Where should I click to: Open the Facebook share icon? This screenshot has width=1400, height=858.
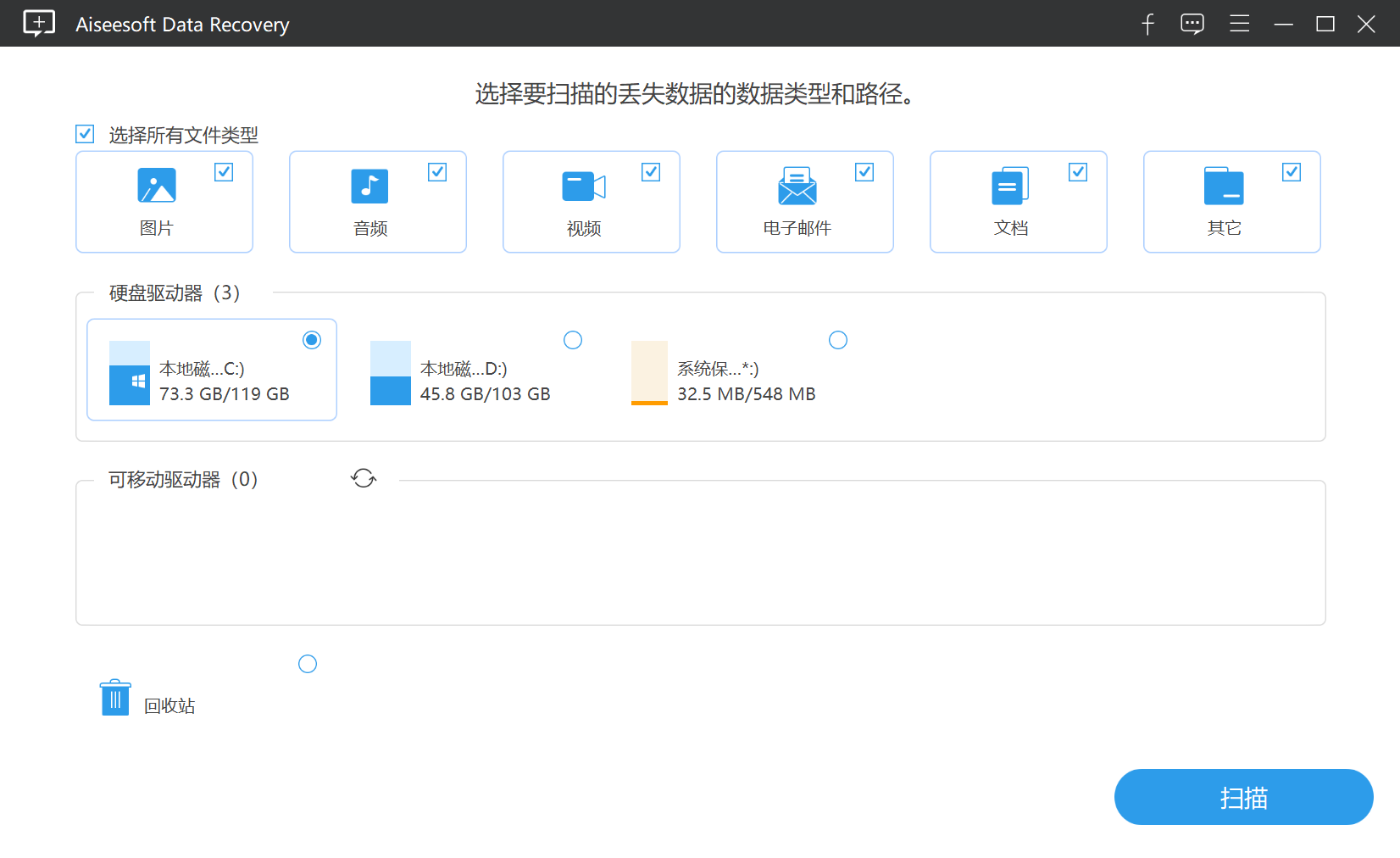click(1148, 24)
